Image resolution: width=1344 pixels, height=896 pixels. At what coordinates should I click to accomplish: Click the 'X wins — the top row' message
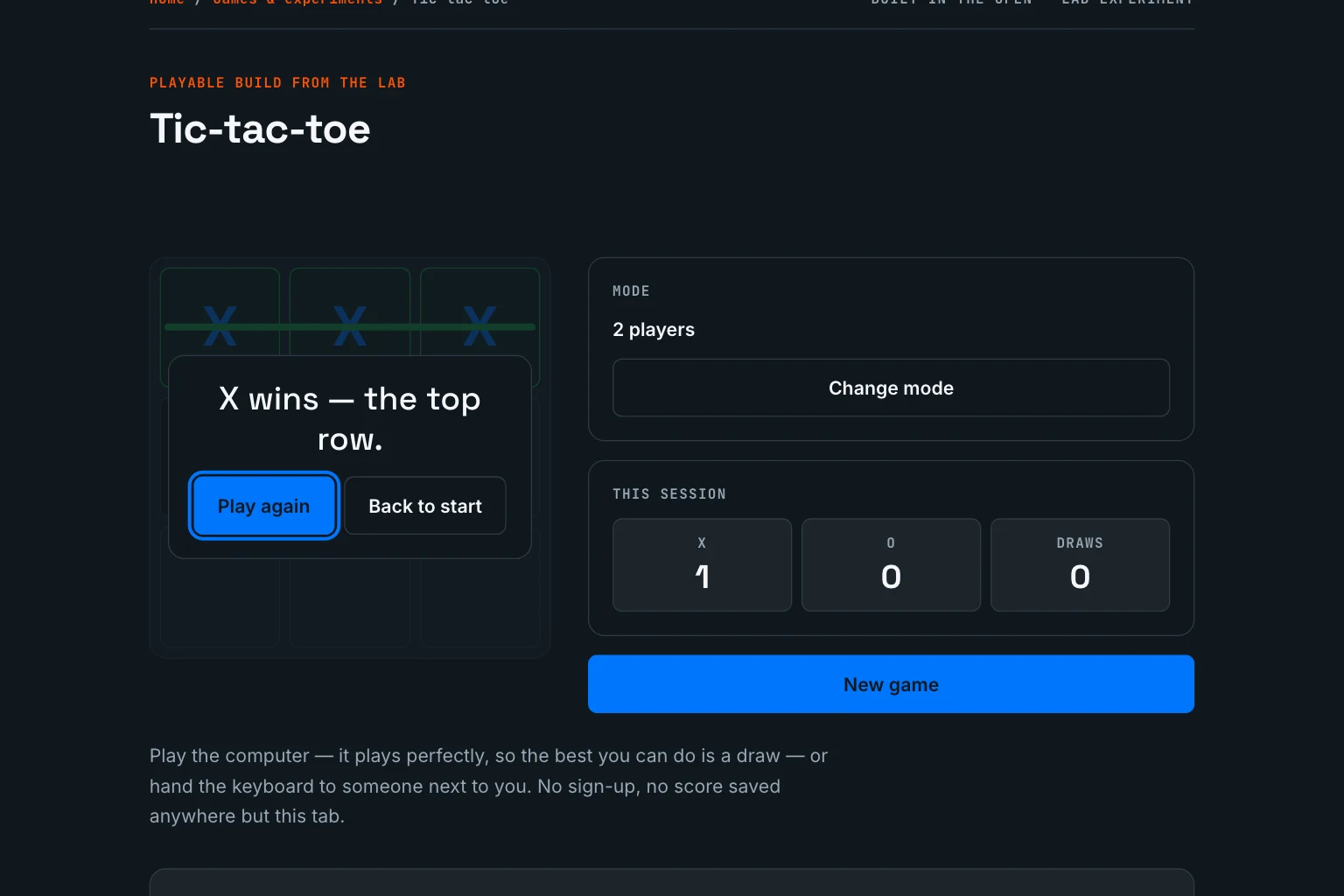coord(350,418)
